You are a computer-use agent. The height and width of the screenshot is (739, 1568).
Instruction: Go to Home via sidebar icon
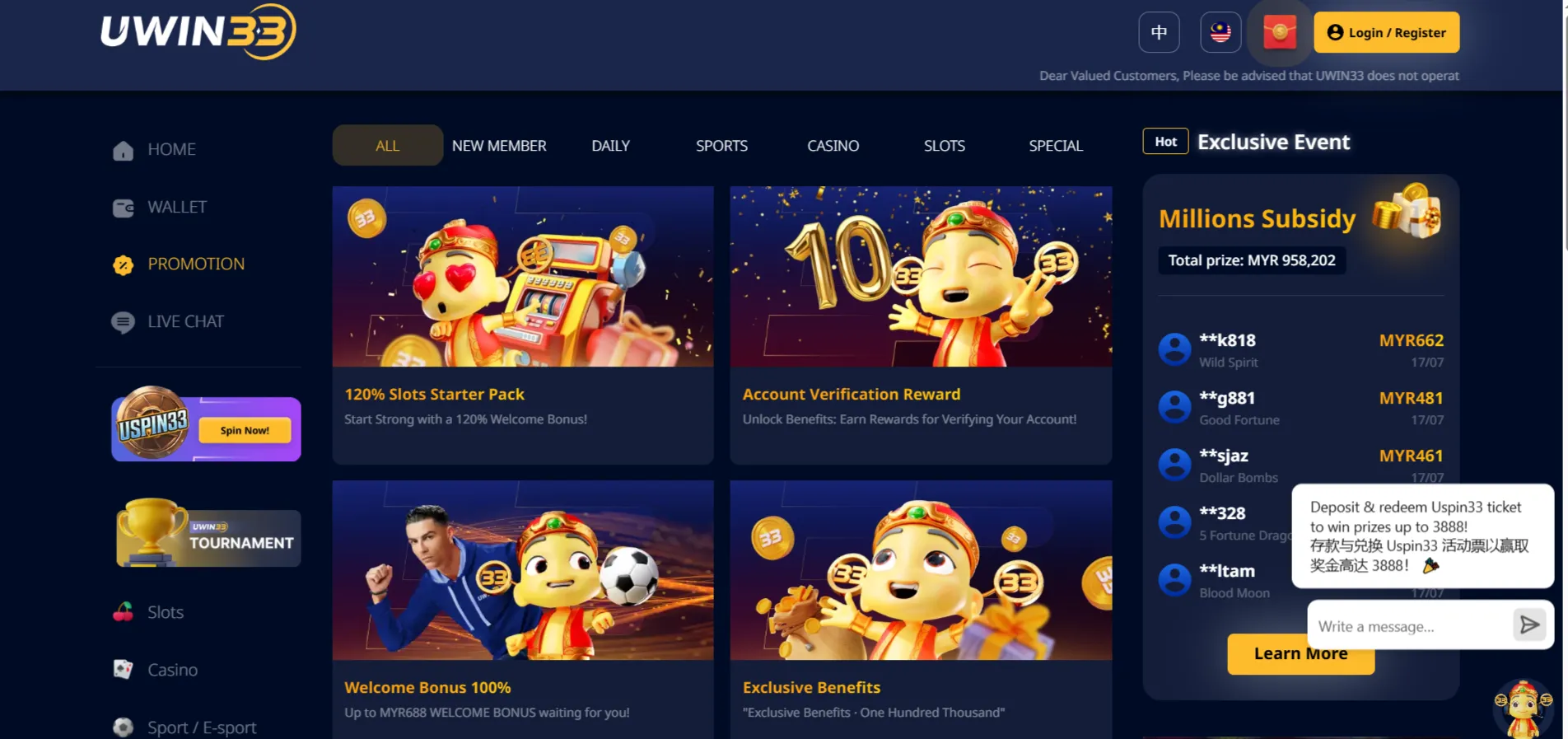coord(124,150)
